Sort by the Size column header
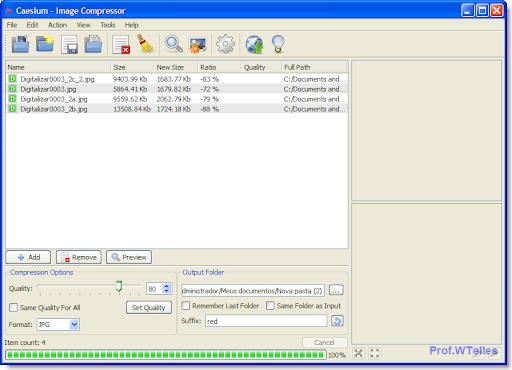Screen dimensions: 512x370 (x=132, y=67)
